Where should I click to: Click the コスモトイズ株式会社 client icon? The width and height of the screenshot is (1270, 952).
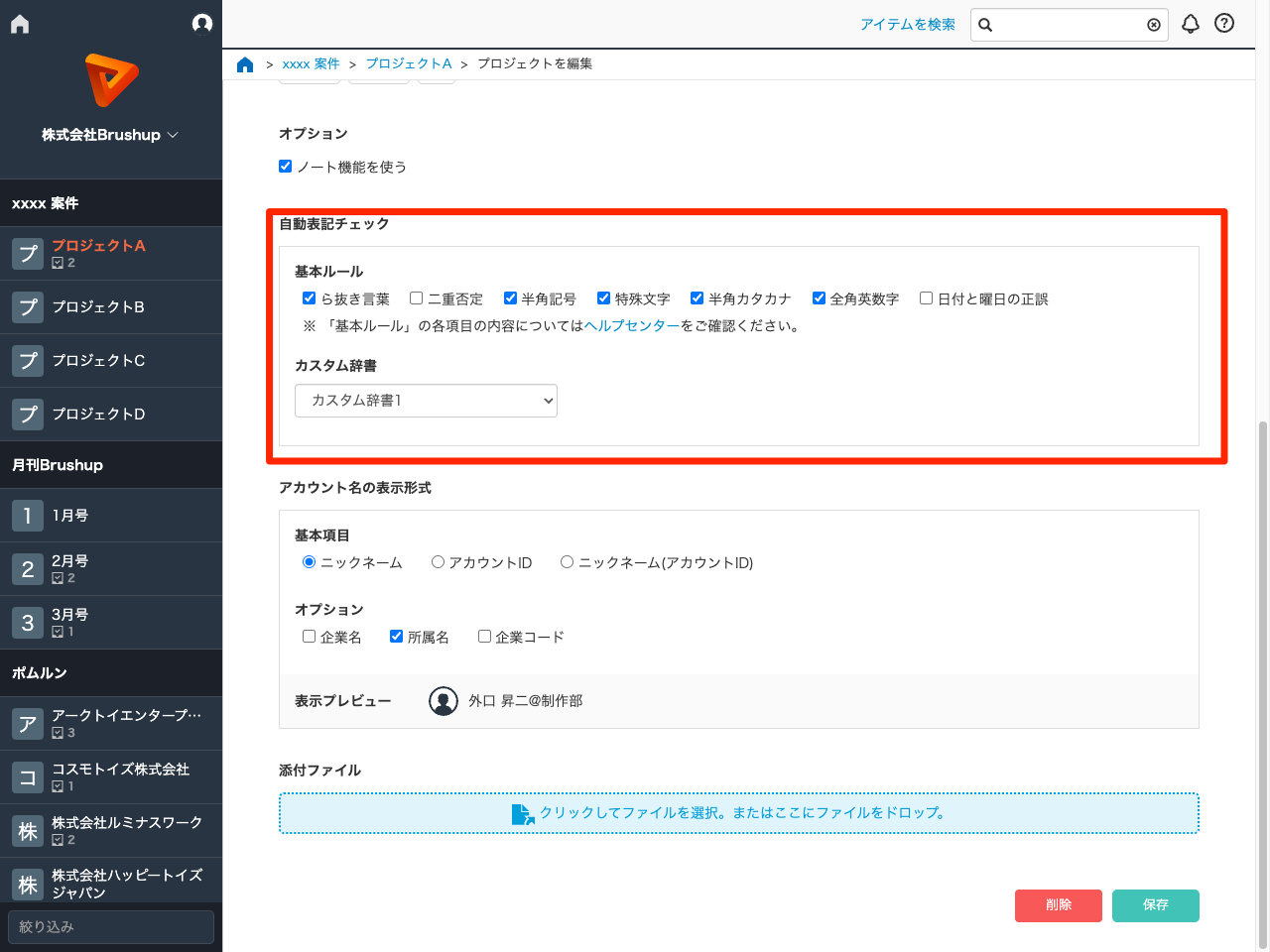(28, 776)
